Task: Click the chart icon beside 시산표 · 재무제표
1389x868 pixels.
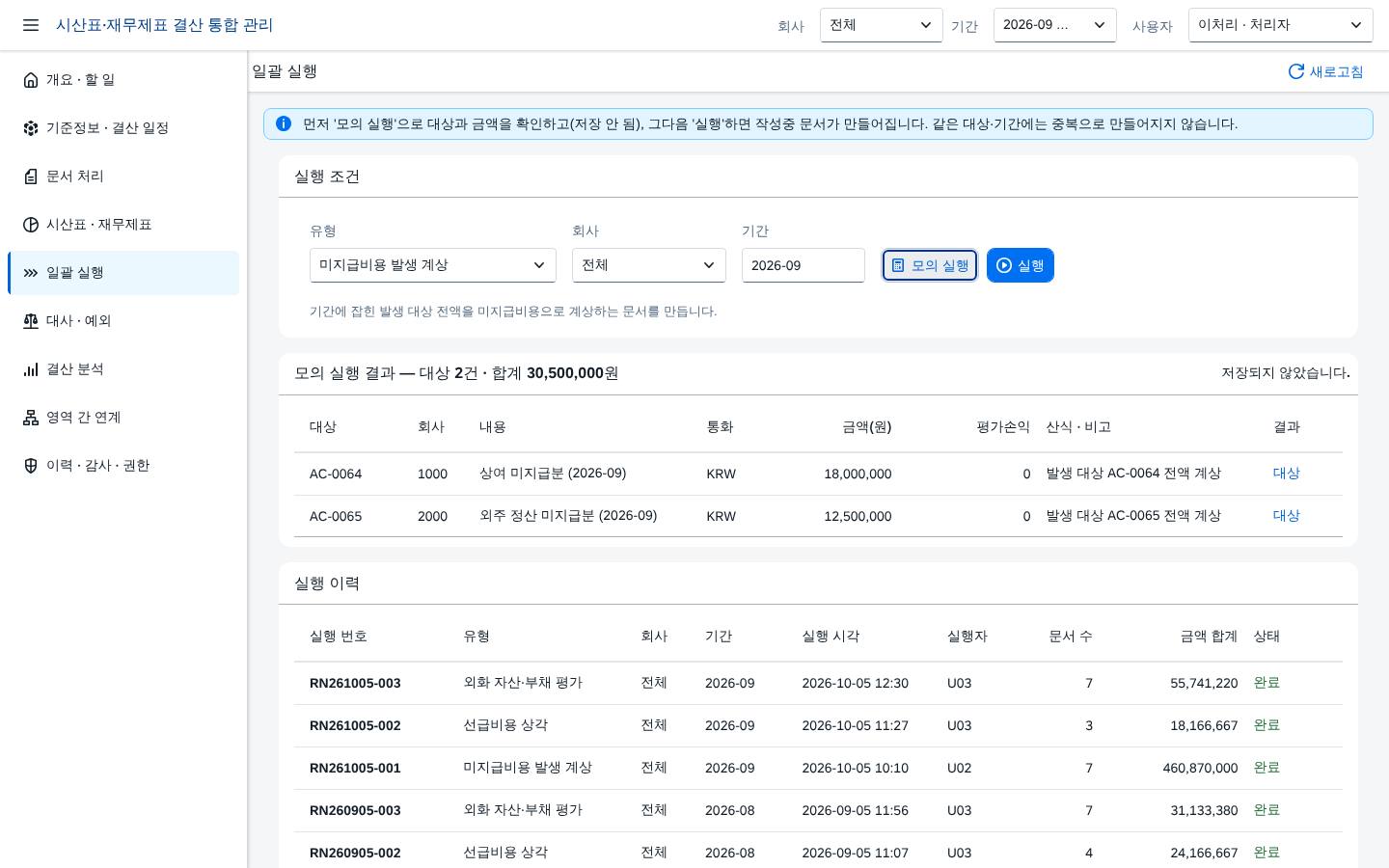Action: pos(31,225)
